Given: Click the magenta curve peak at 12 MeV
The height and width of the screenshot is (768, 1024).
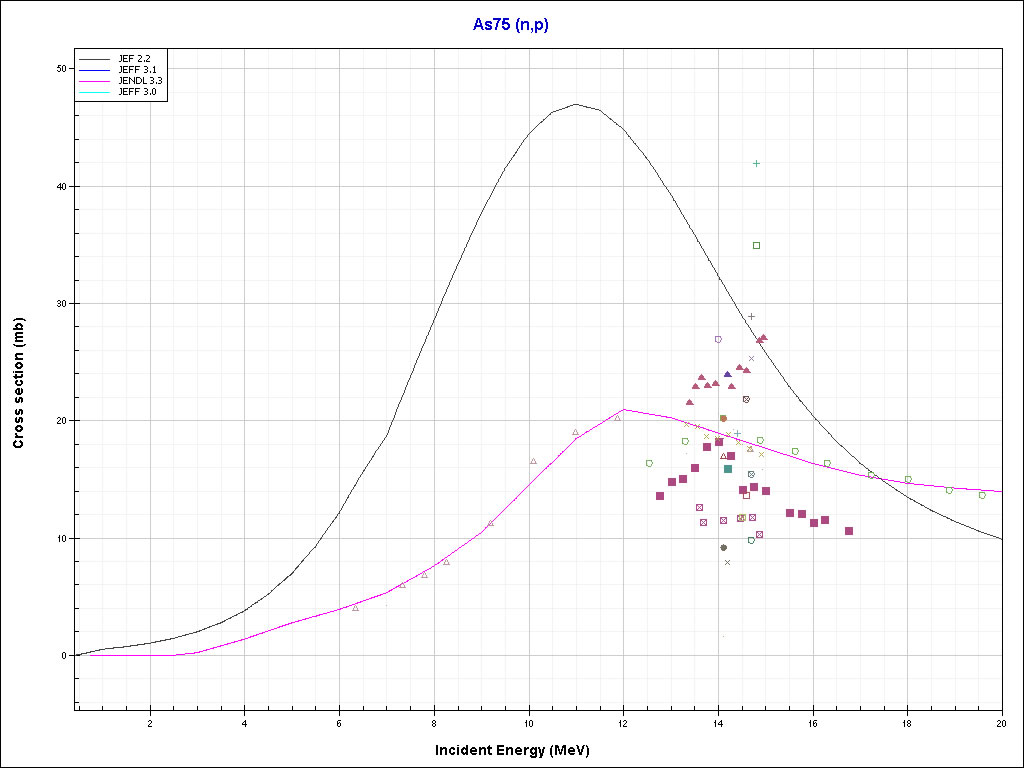Looking at the screenshot, I should point(624,409).
